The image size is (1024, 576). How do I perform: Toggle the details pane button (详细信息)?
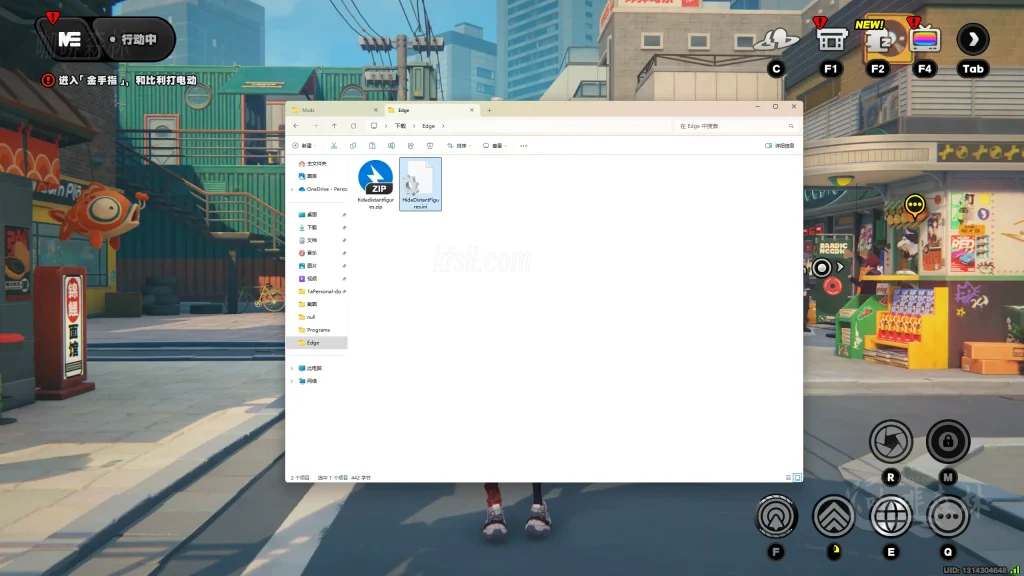click(779, 146)
